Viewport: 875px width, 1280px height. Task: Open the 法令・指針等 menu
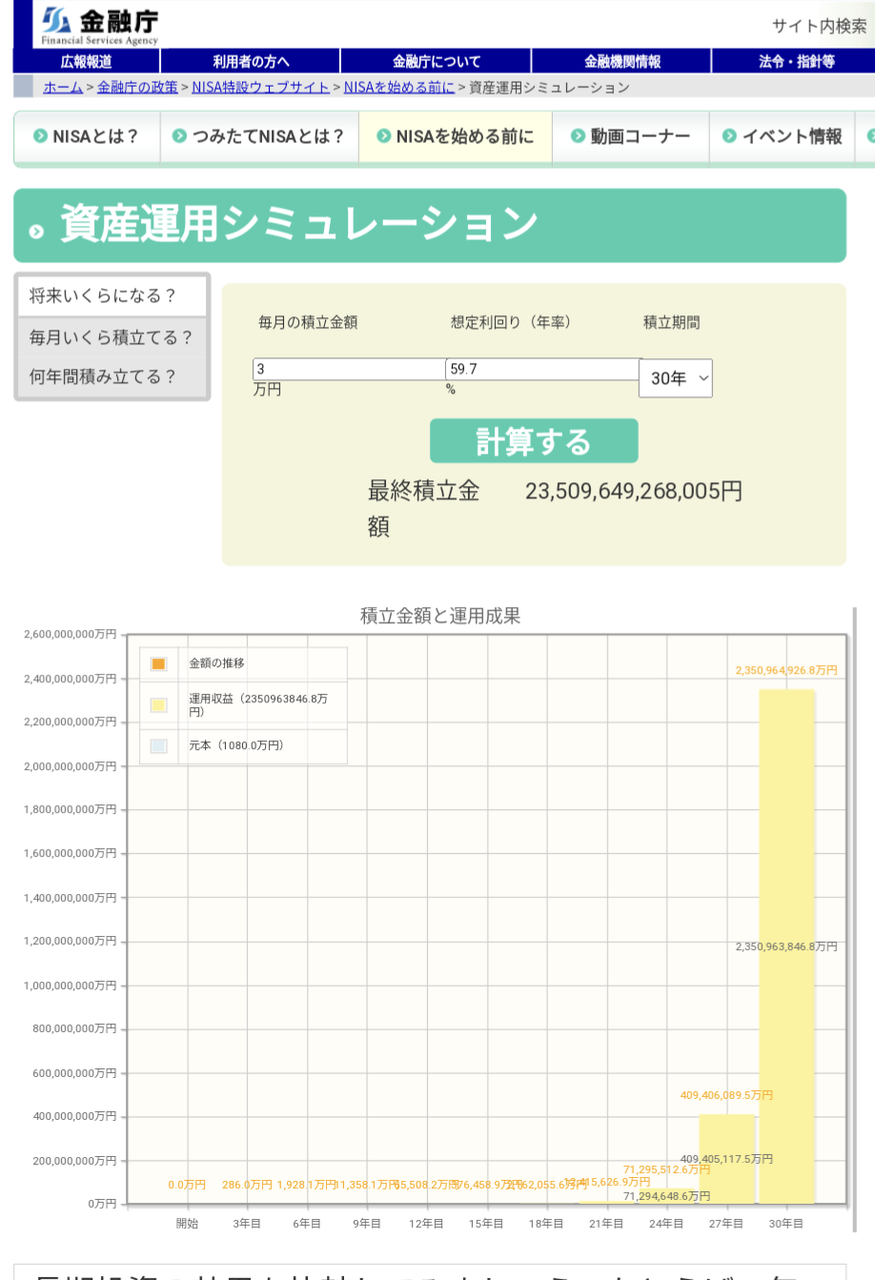pyautogui.click(x=795, y=61)
